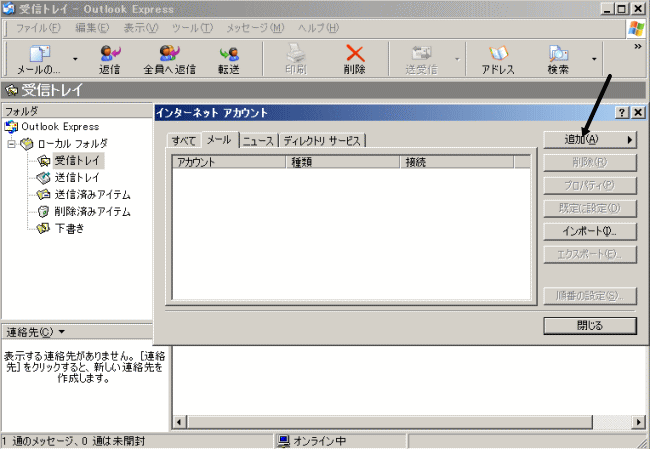Open the メッセージ(M) menu
The height and width of the screenshot is (449, 650).
[x=255, y=28]
